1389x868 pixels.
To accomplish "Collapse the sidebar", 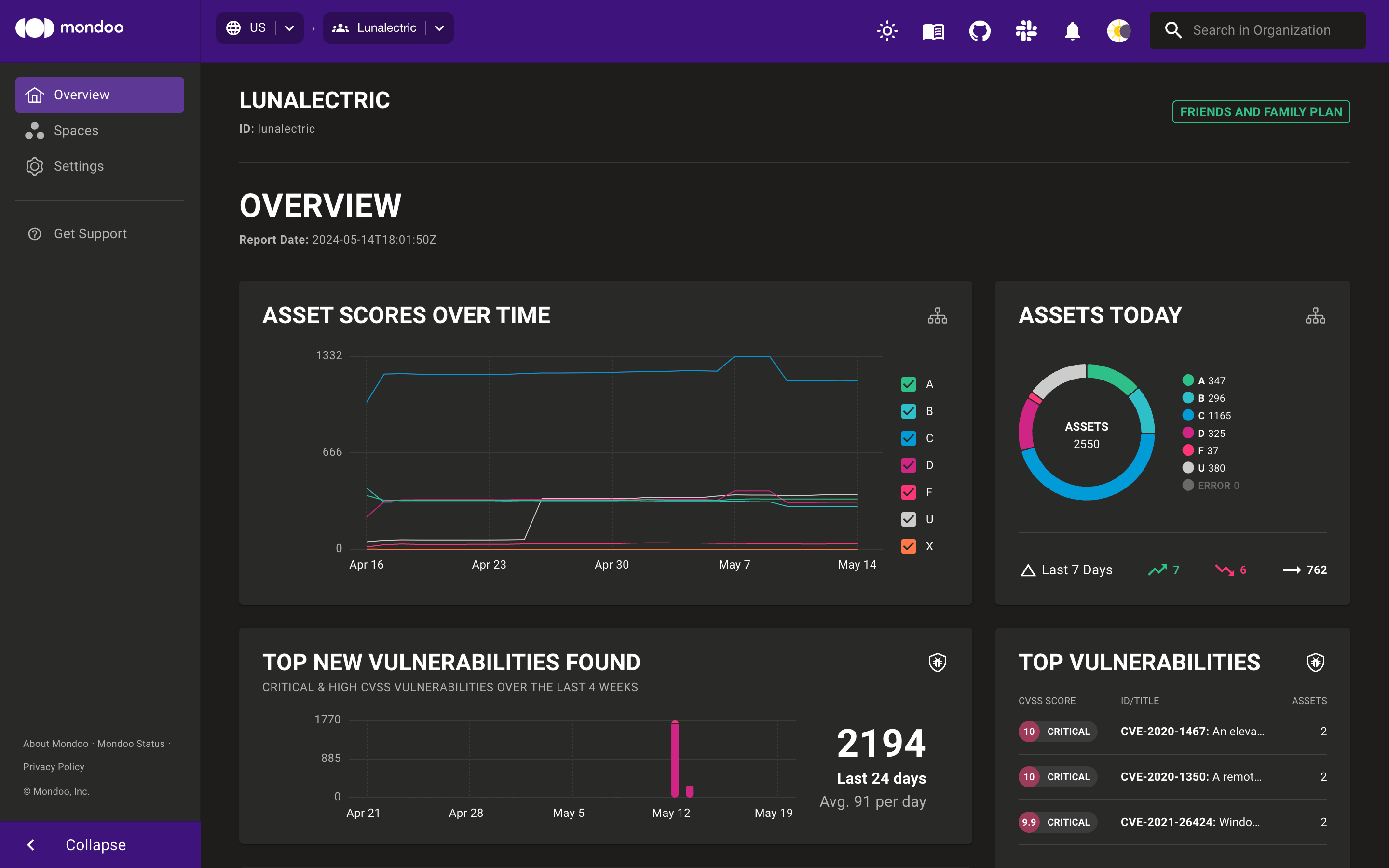I will pos(100,844).
